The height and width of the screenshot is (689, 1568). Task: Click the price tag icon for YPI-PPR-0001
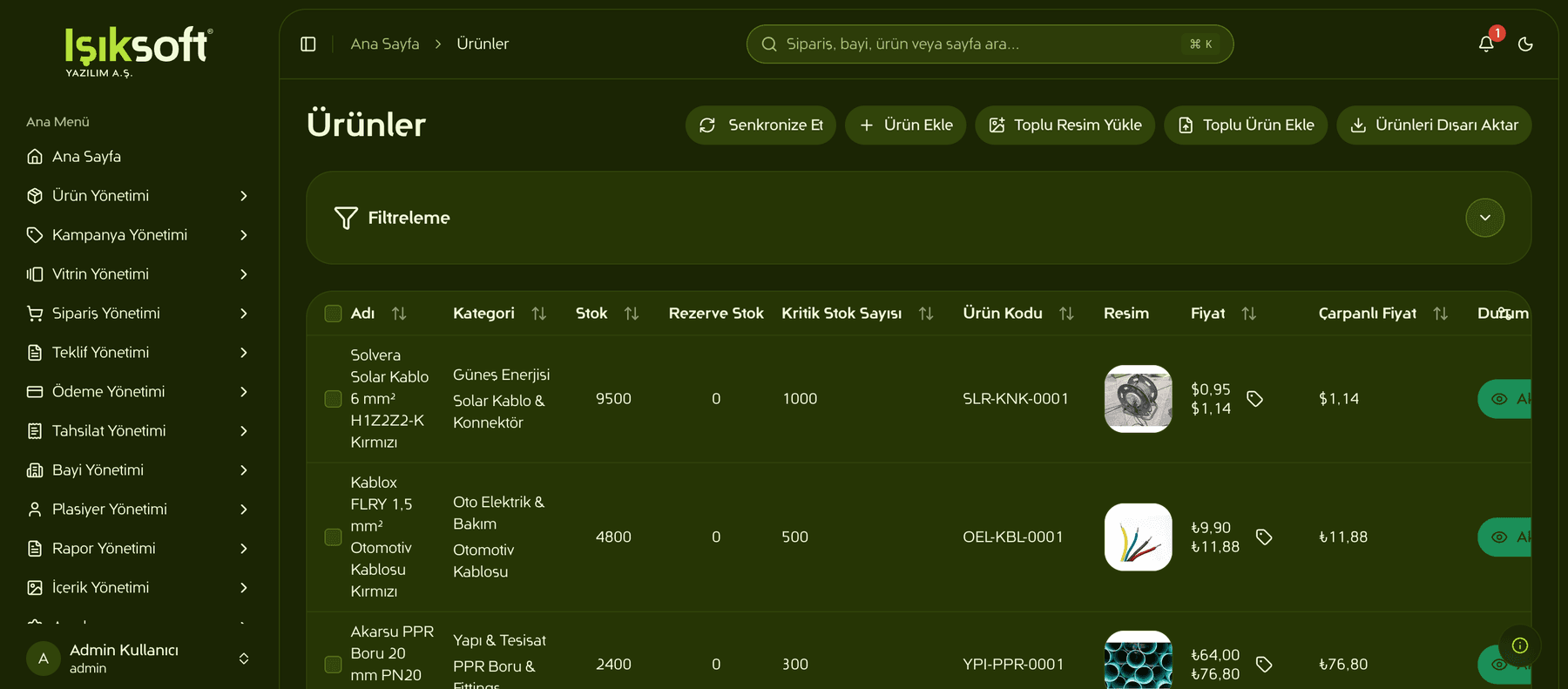(x=1264, y=665)
